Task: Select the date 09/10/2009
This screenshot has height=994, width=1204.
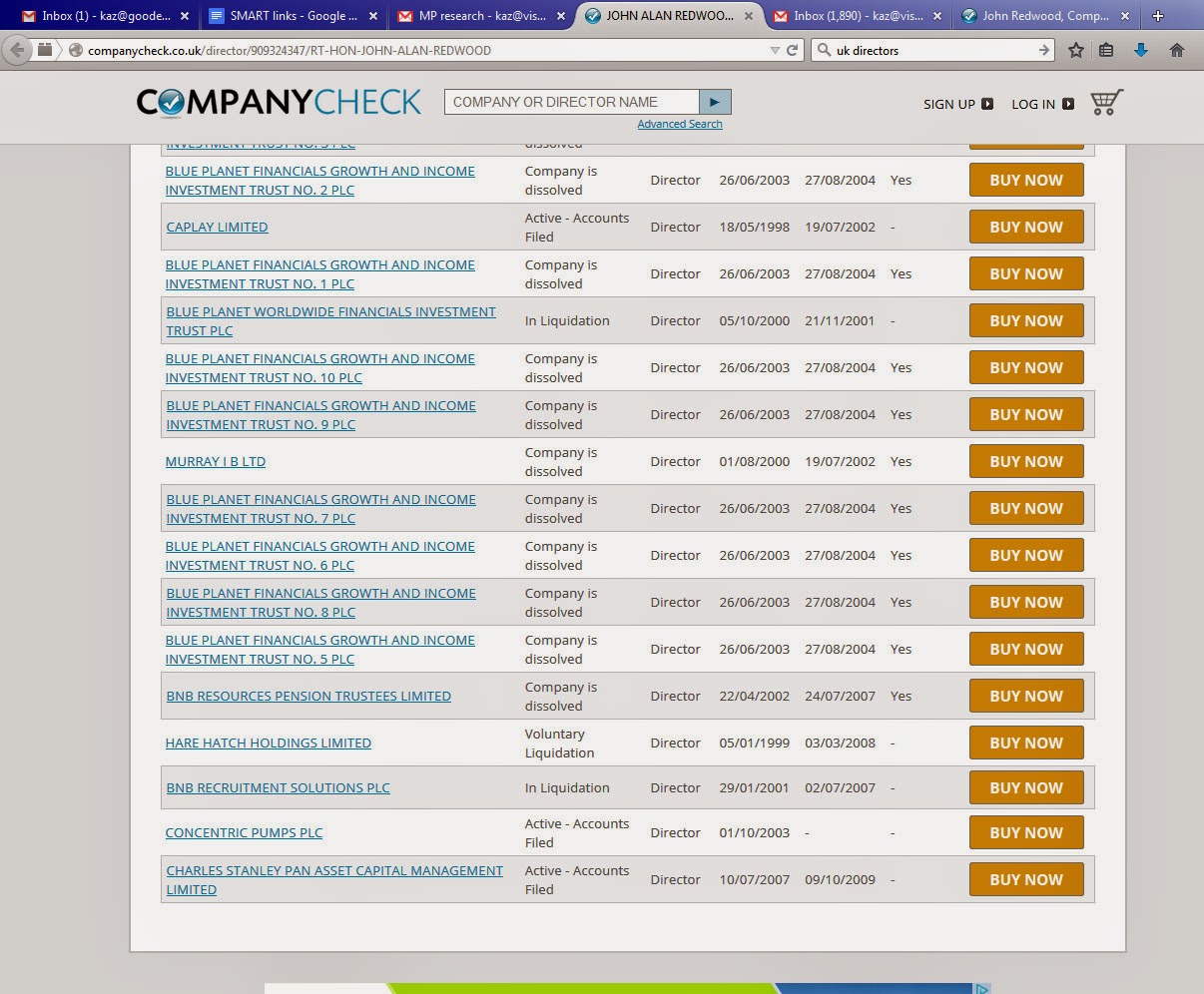Action: coord(840,879)
